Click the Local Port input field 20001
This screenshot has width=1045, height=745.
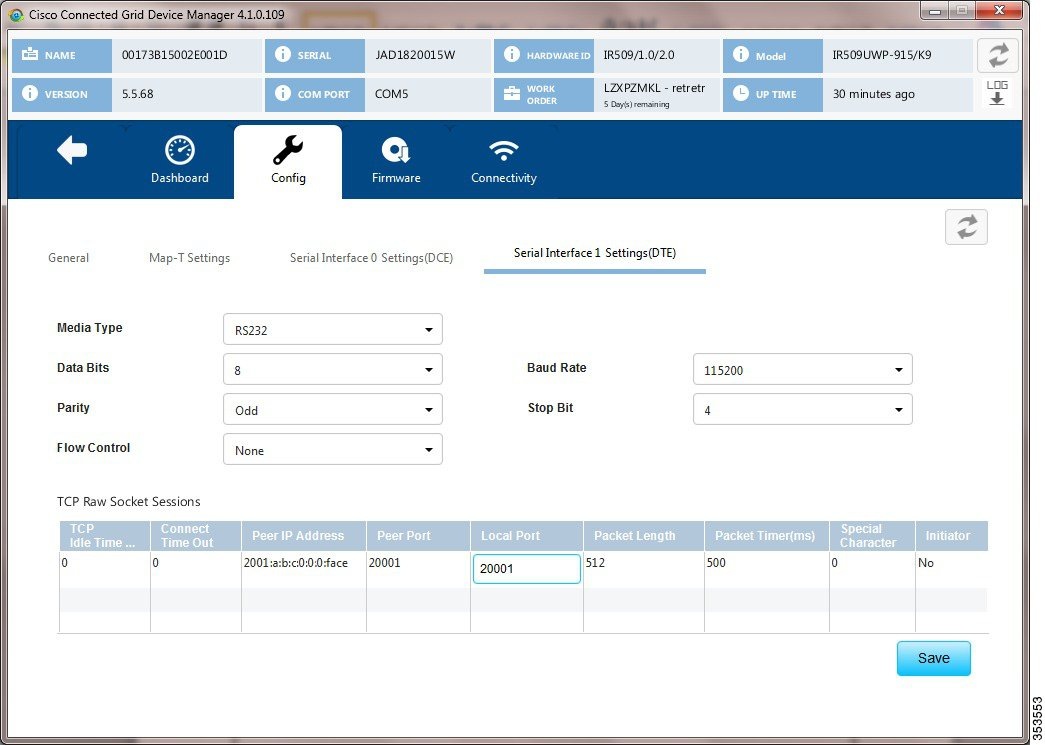(526, 569)
